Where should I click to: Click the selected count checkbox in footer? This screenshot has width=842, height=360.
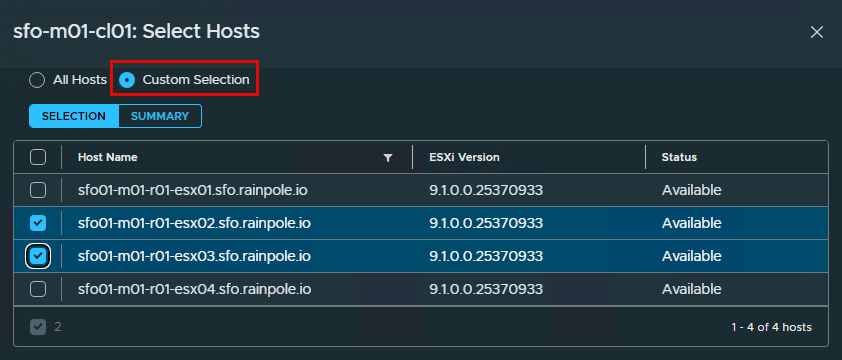[38, 327]
